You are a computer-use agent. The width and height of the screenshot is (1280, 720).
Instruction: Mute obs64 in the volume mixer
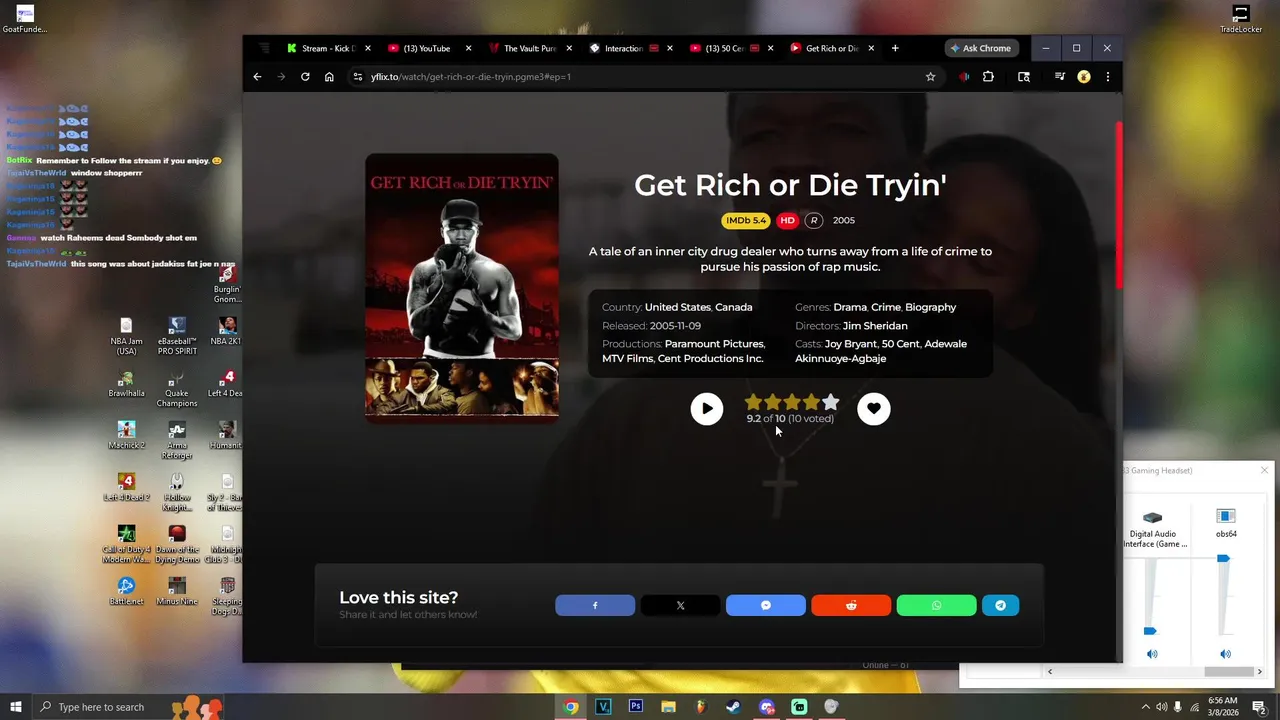tap(1225, 654)
